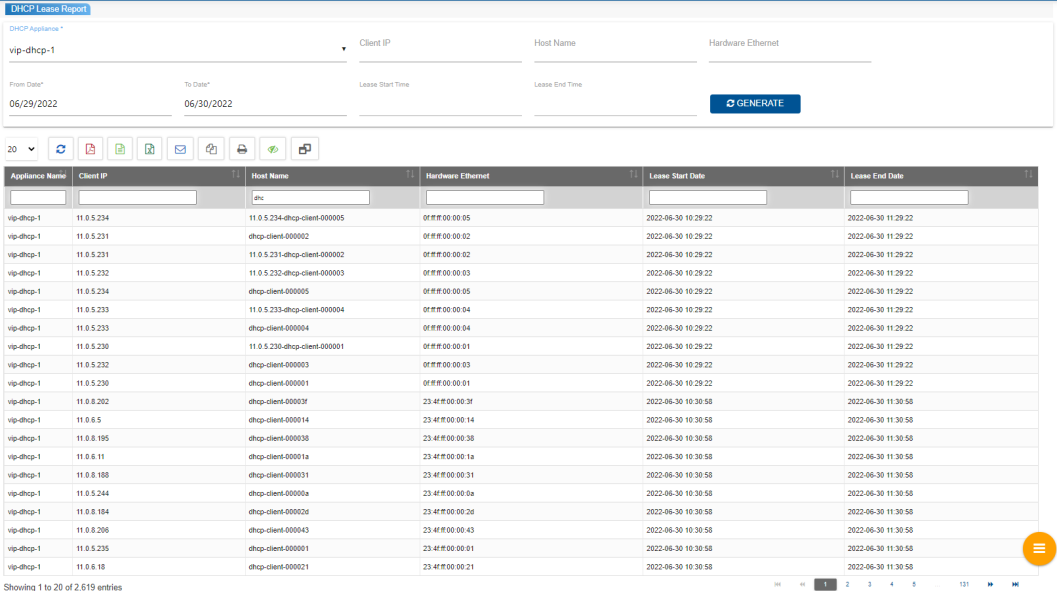Sort by Appliance Name column
This screenshot has width=1057, height=591.
point(38,176)
